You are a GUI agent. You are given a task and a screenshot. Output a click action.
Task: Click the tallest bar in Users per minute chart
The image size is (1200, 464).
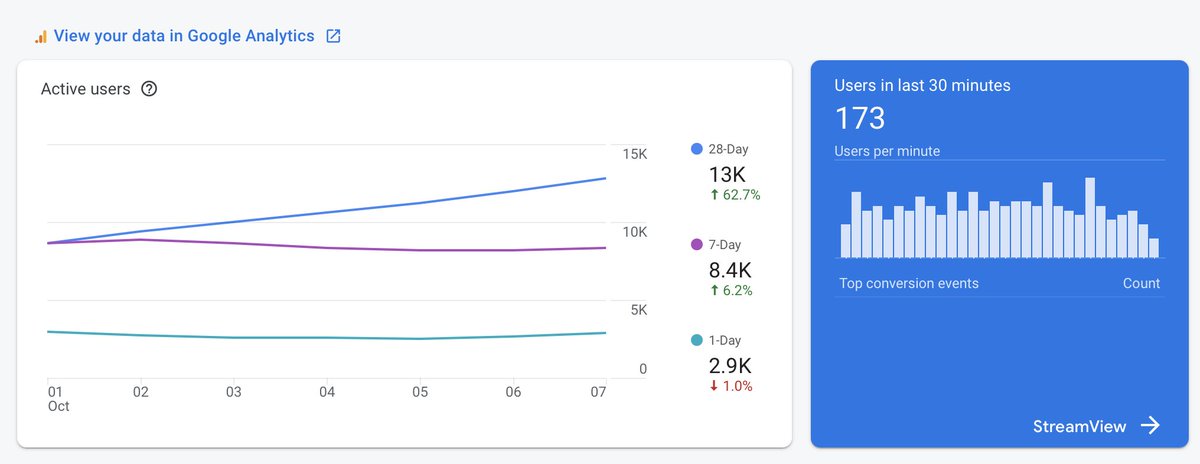[x=1090, y=219]
